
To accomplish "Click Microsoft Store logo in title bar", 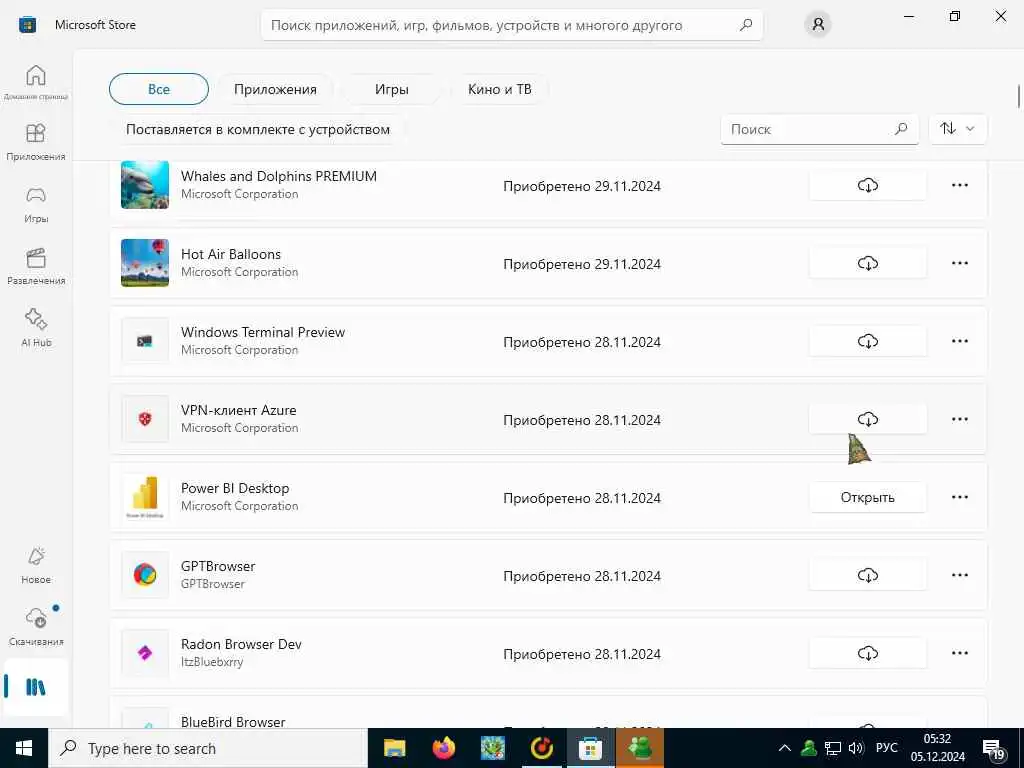I will click(x=27, y=25).
